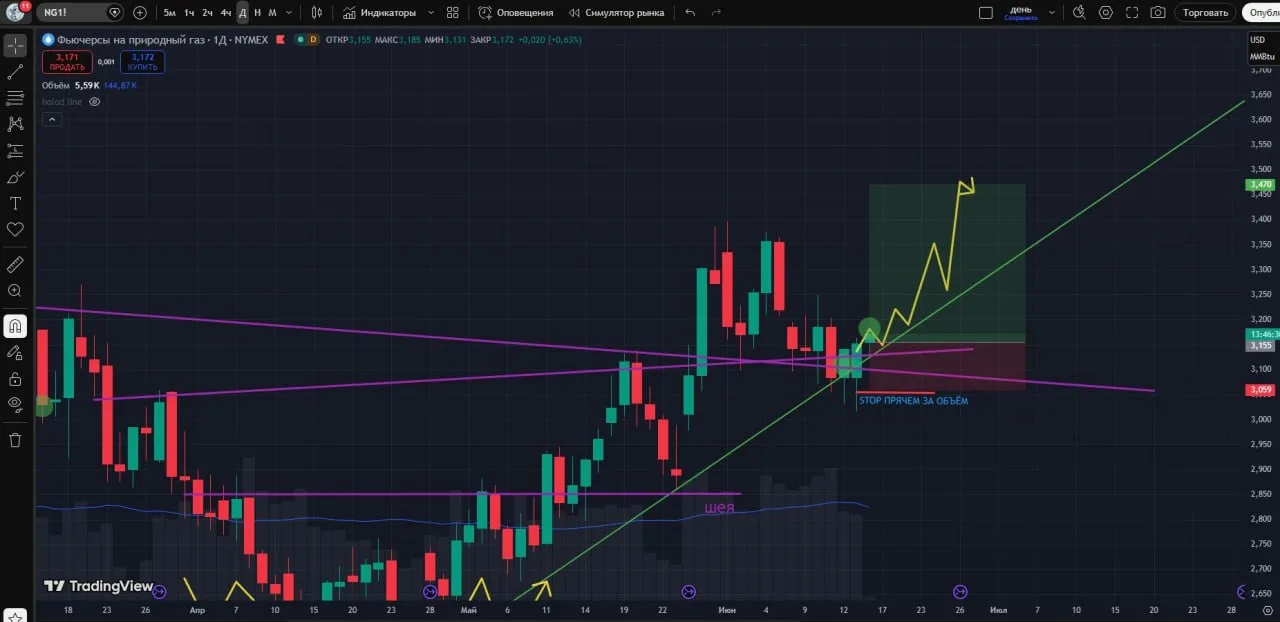Open the heart icons tool
1280x622 pixels.
tap(15, 229)
